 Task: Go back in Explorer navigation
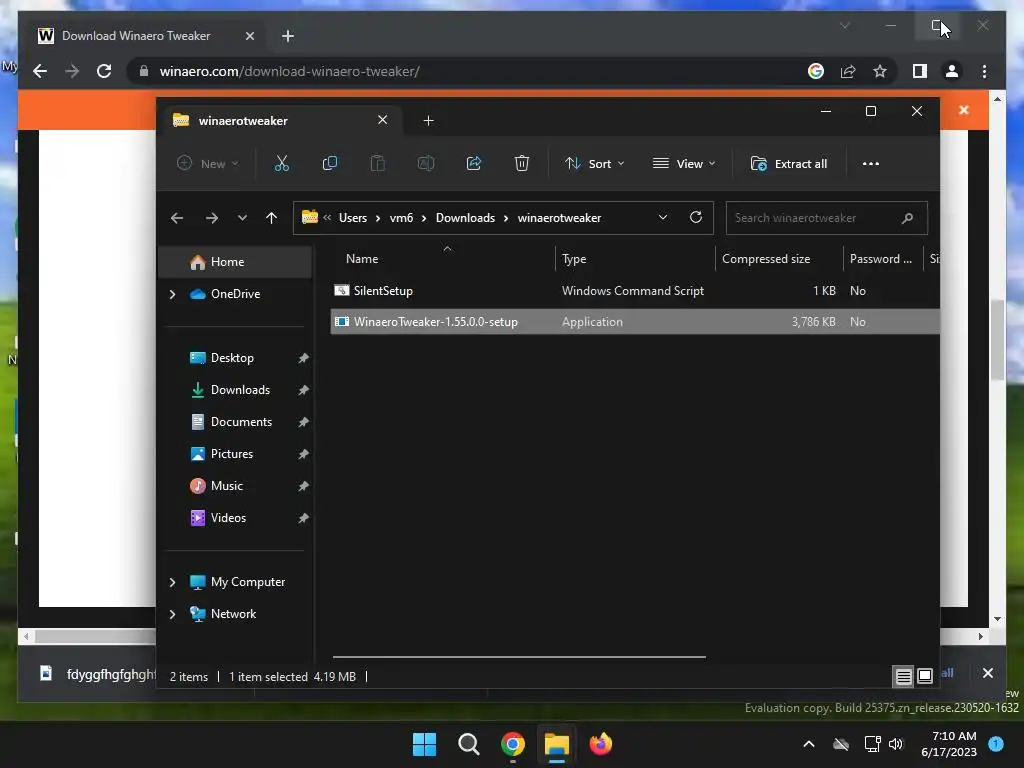176,218
